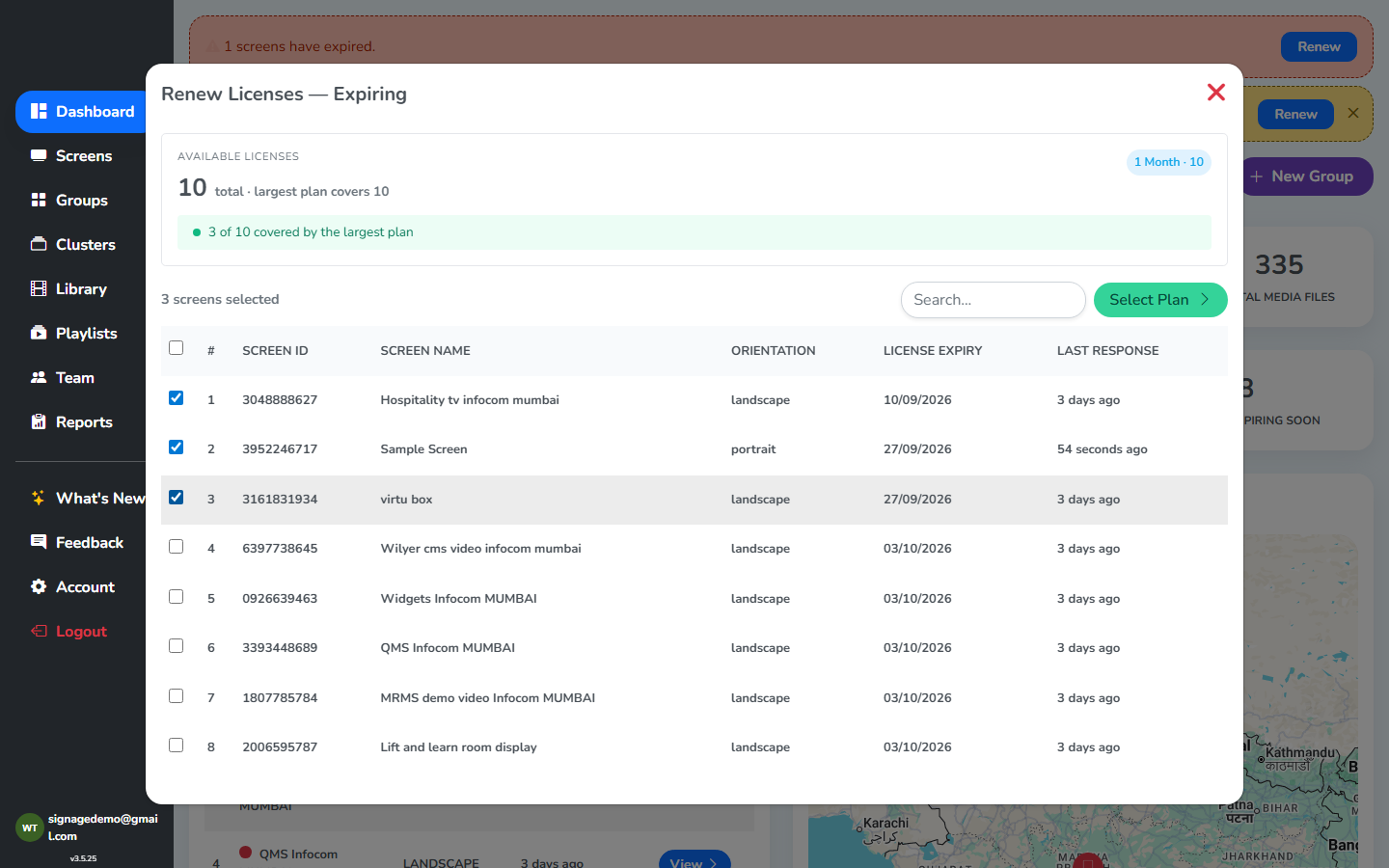Click Renew in the expired screens banner
The width and height of the screenshot is (1389, 868).
coord(1319,46)
